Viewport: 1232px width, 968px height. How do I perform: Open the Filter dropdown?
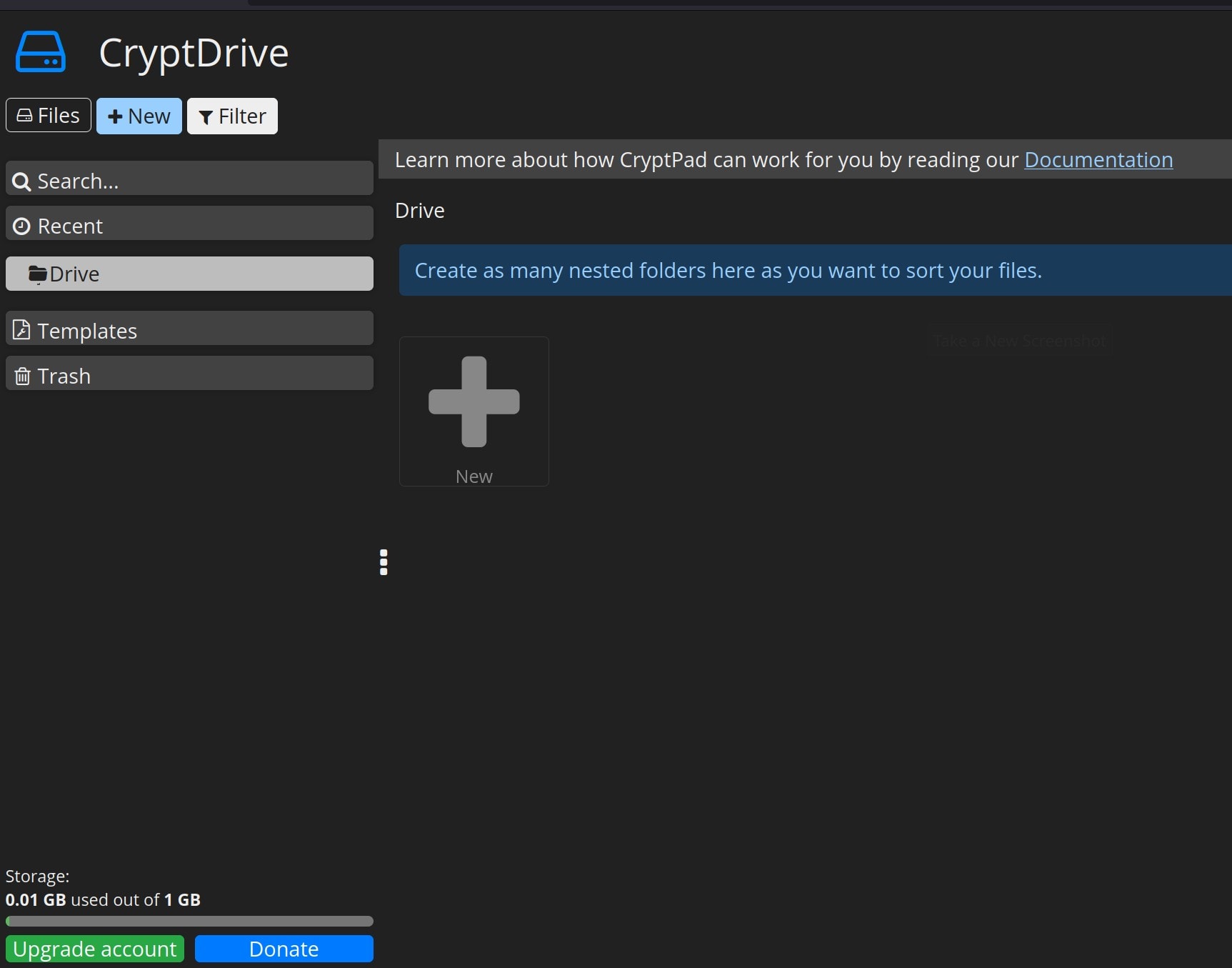click(232, 116)
